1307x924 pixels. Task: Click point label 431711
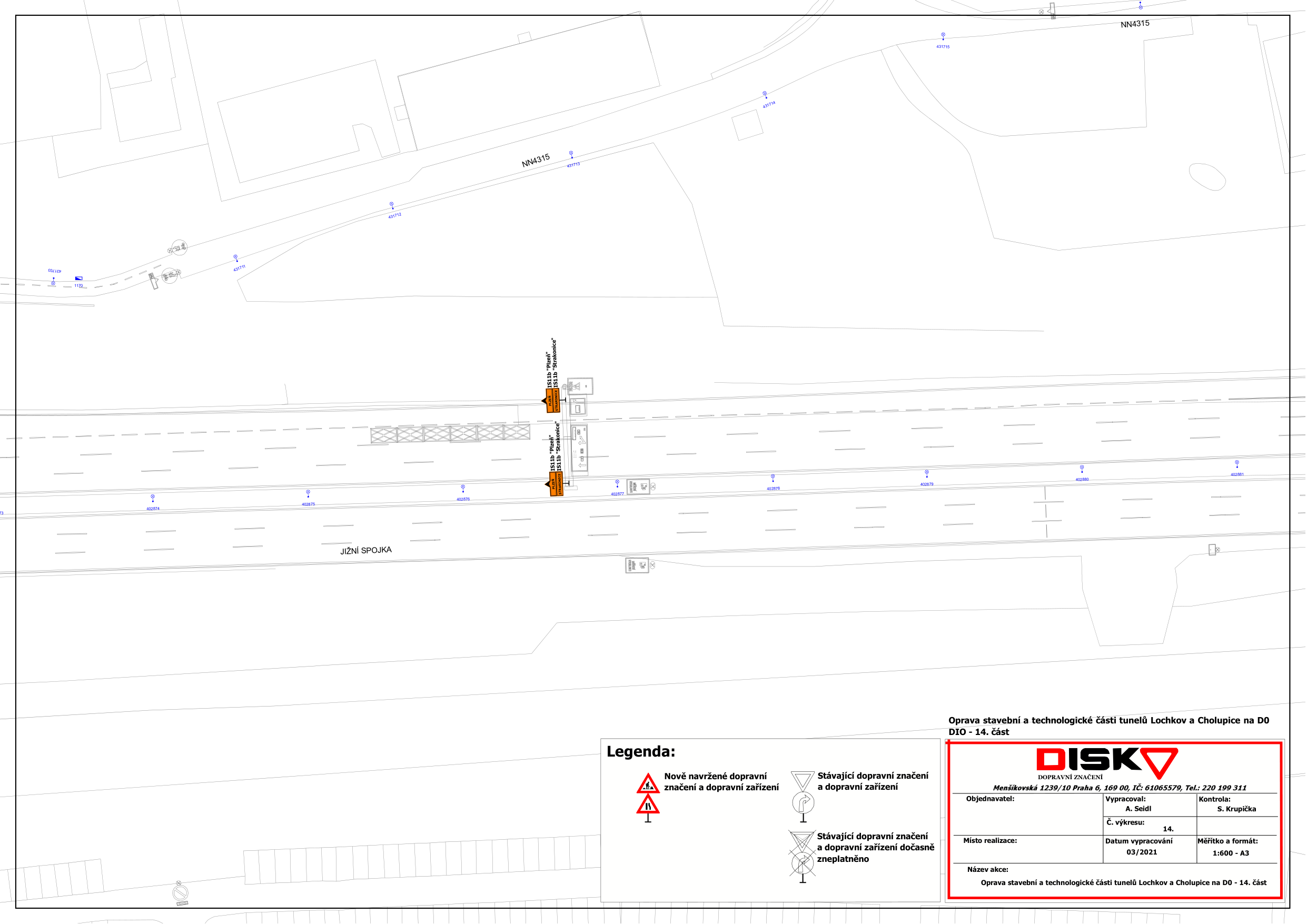pos(239,267)
